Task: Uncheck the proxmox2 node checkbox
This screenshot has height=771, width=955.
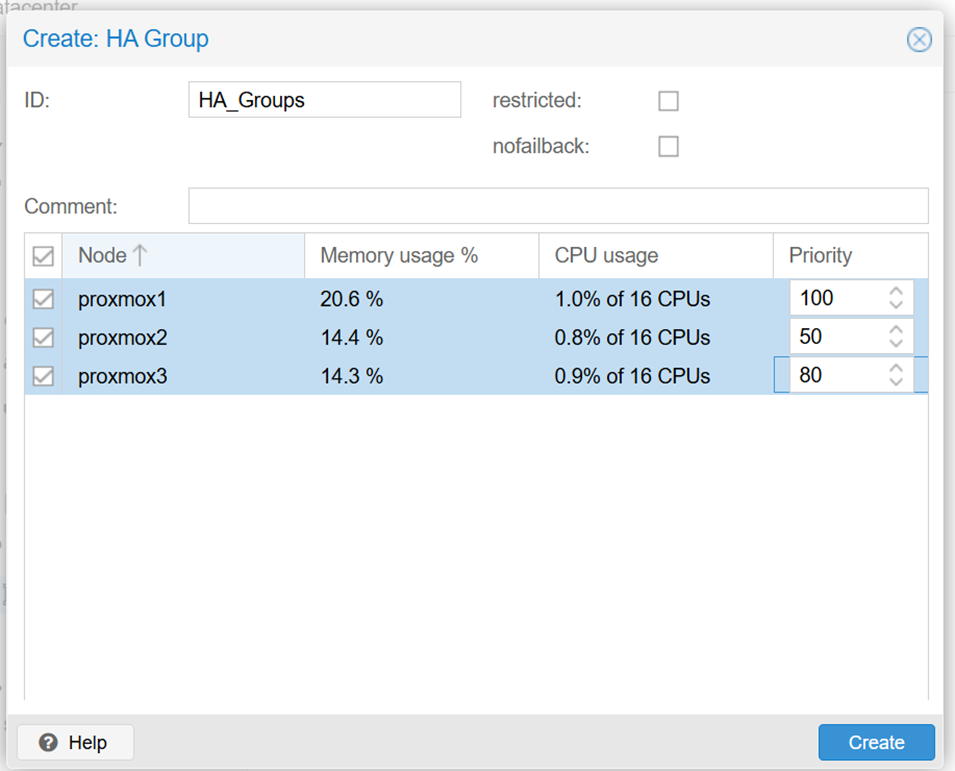Action: [43, 337]
